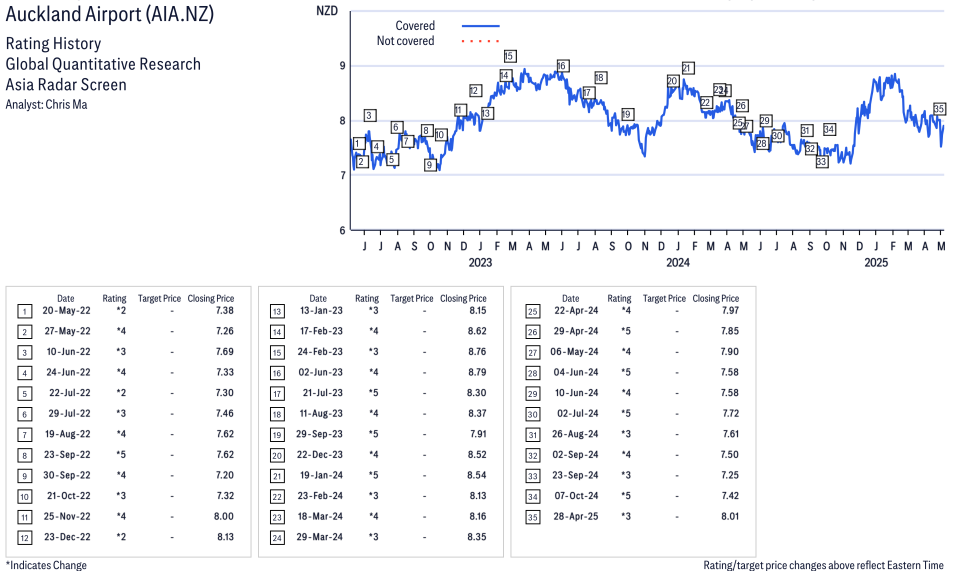Click the boxed number 25 beside 22-Apr-24
Viewport: 955px width, 571px height.
[532, 312]
